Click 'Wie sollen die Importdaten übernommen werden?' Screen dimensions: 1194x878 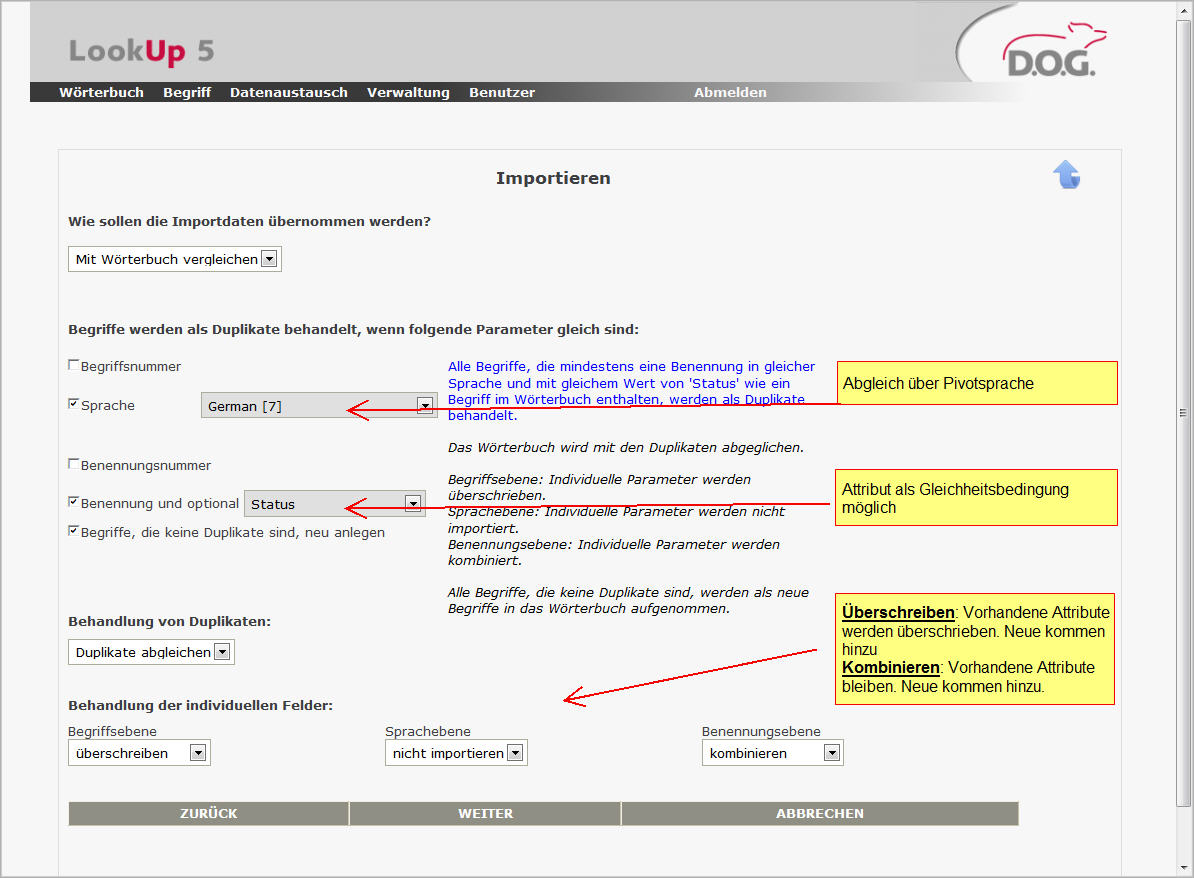(249, 222)
